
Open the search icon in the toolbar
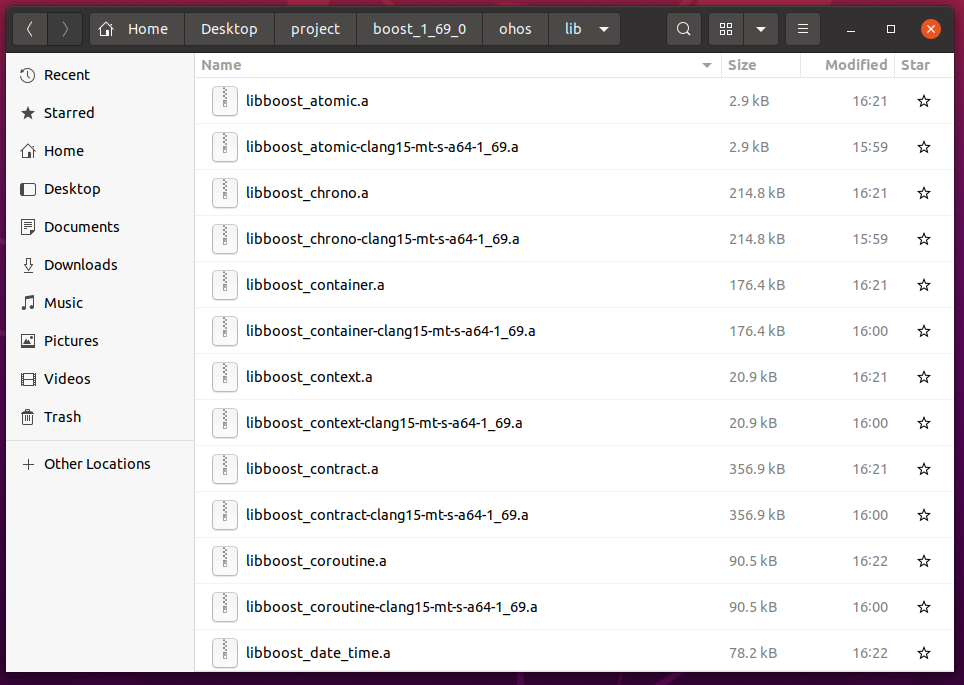(x=683, y=29)
